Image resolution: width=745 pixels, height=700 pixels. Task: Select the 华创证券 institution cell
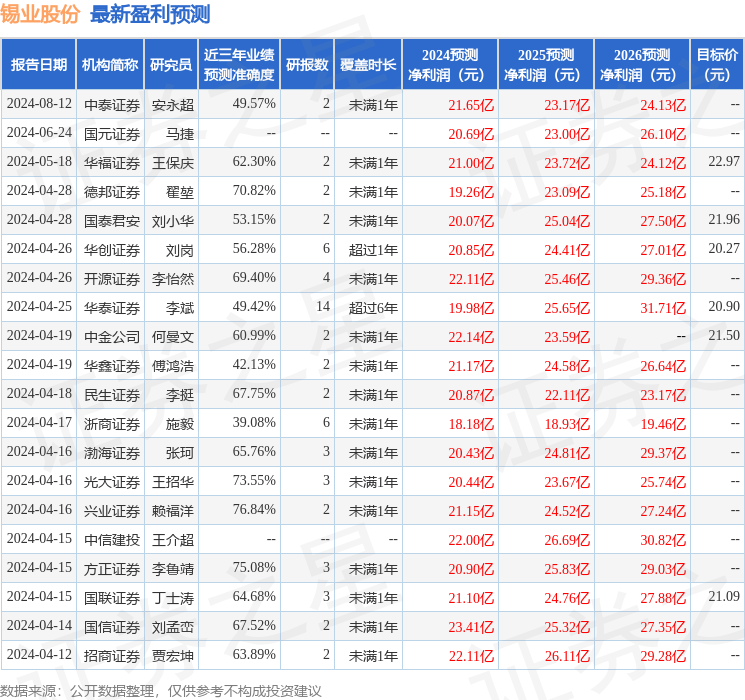tap(112, 250)
